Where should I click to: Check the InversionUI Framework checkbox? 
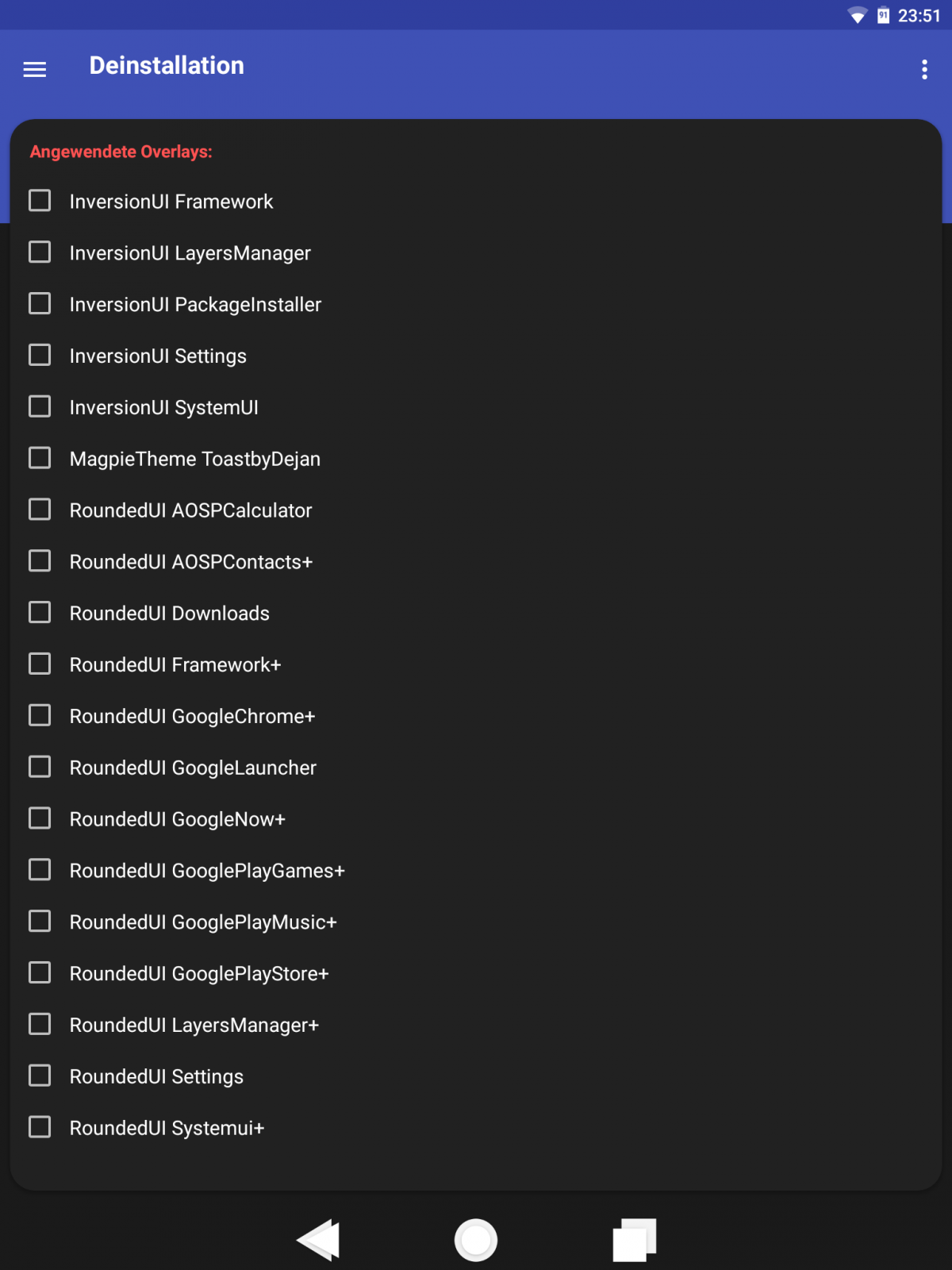point(40,201)
